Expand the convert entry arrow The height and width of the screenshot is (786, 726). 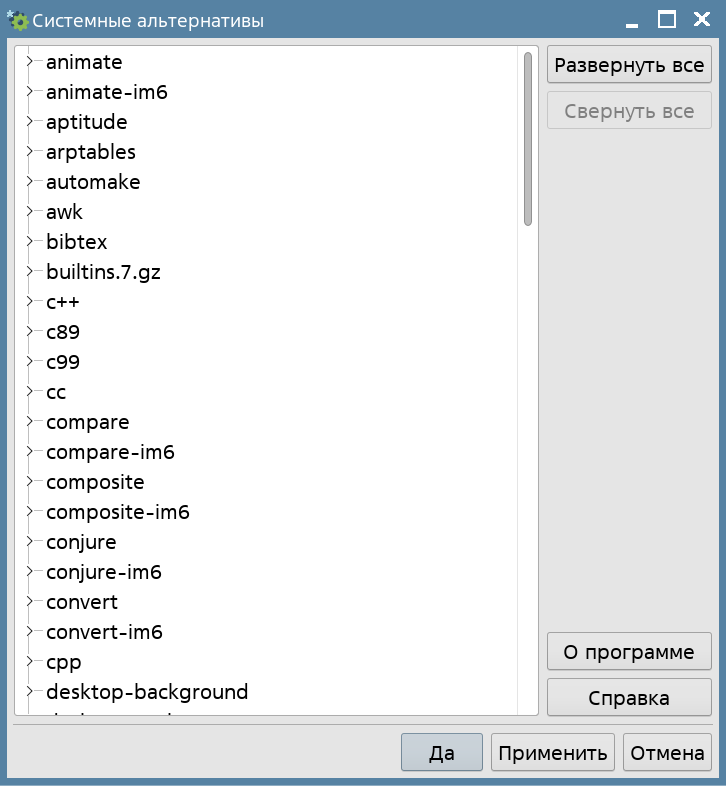30,602
